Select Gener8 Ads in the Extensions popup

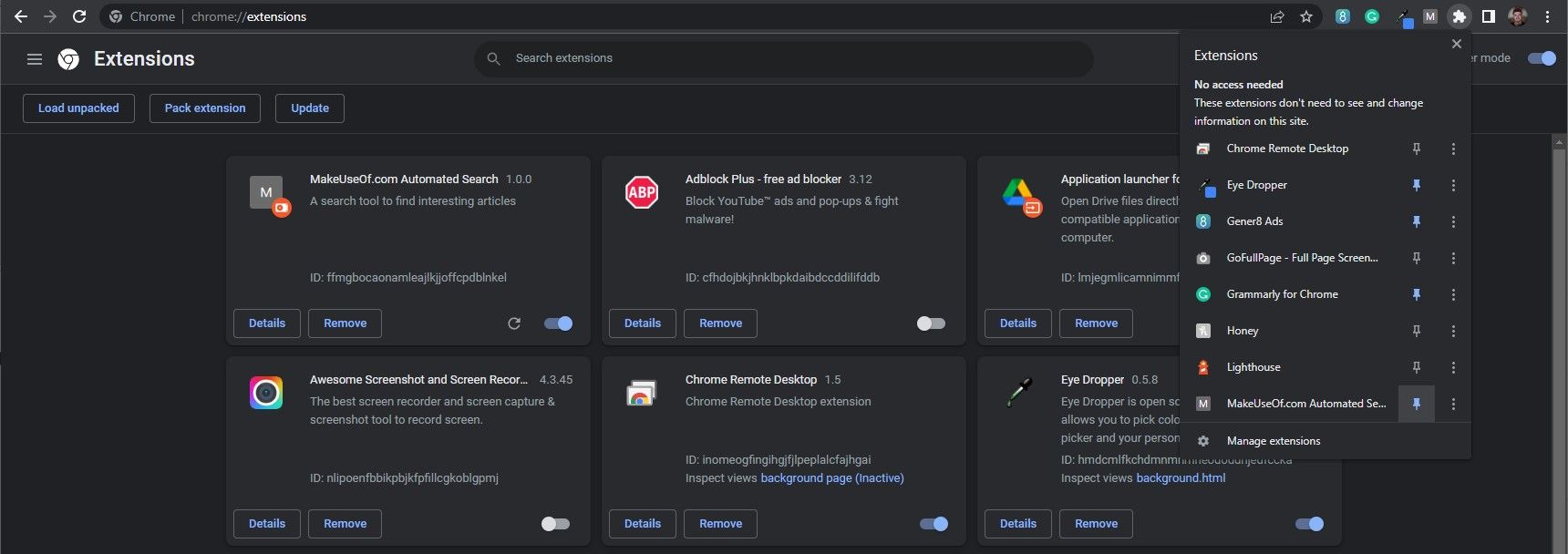pyautogui.click(x=1289, y=221)
